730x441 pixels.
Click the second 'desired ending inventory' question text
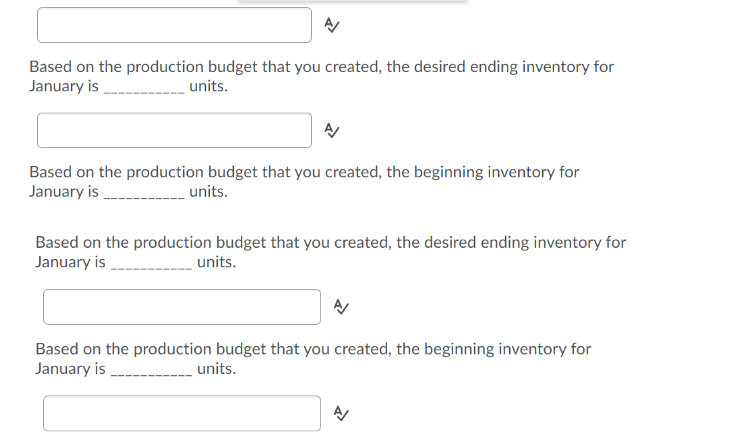point(330,243)
